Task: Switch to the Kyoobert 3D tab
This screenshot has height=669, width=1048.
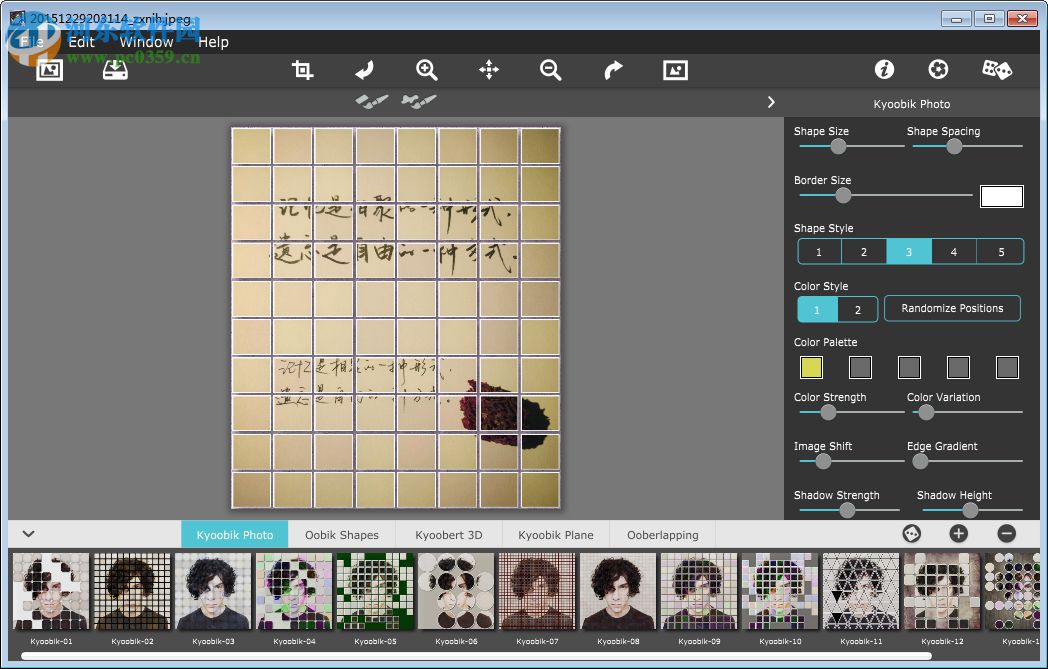Action: point(448,534)
